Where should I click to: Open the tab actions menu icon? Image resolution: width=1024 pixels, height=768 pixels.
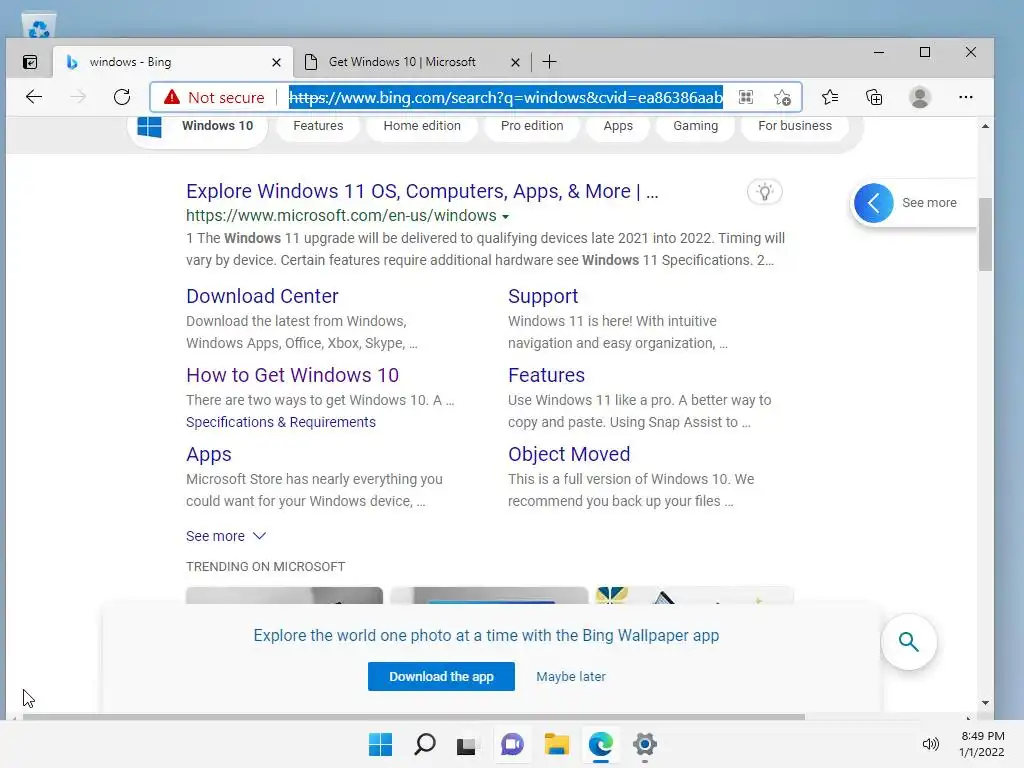[x=30, y=62]
